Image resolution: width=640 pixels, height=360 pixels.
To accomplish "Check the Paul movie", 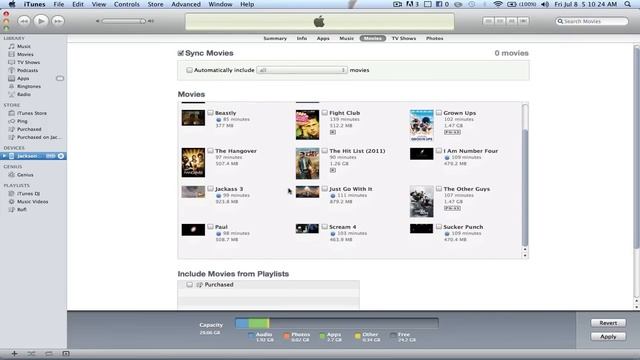I will tap(211, 227).
